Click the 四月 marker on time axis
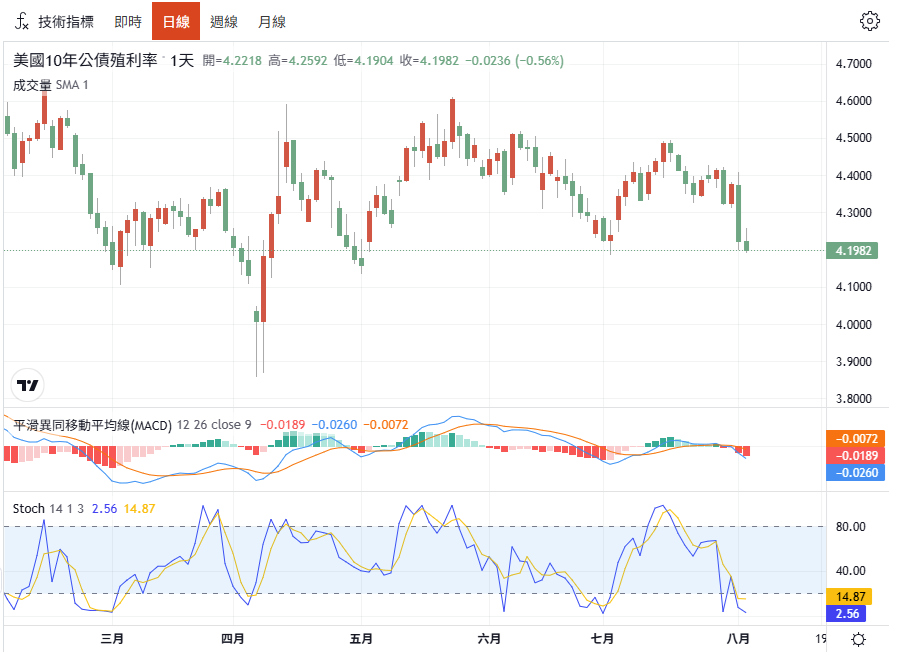907x668 pixels. coord(233,639)
